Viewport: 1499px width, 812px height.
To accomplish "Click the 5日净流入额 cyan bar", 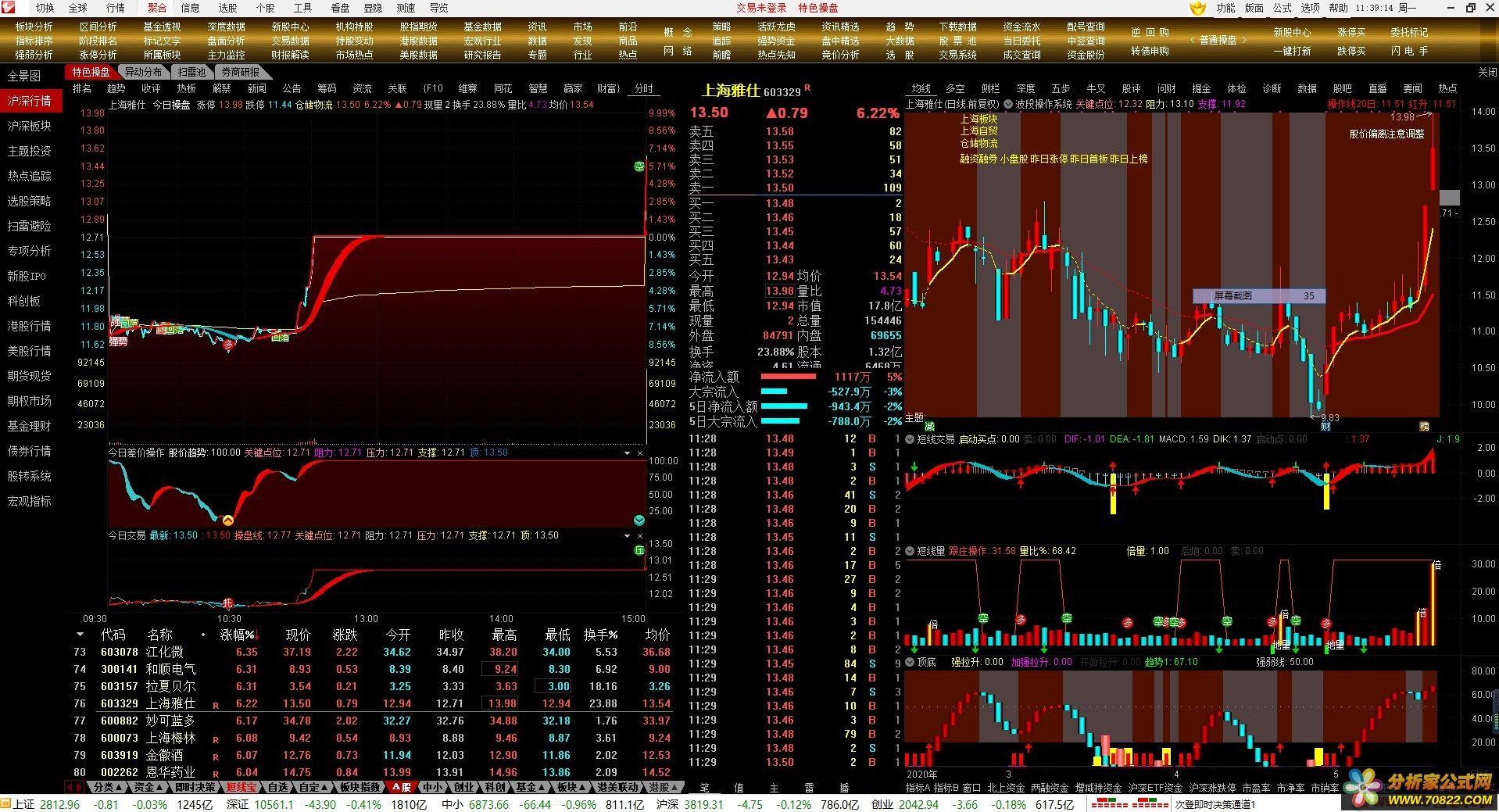I will pos(784,406).
